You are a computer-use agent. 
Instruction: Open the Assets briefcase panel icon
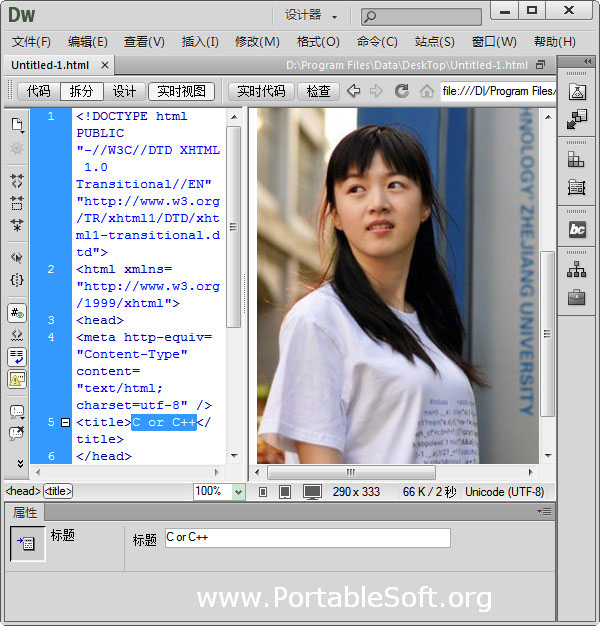pyautogui.click(x=576, y=297)
